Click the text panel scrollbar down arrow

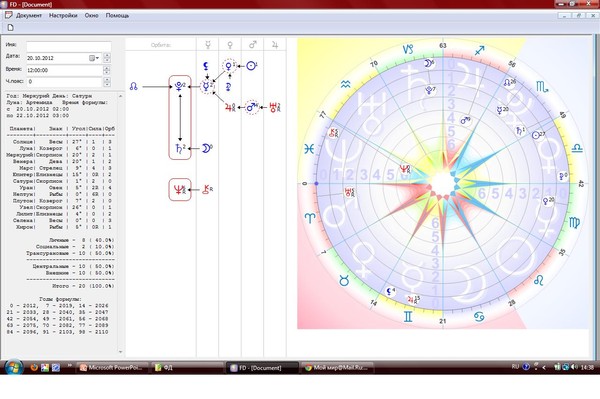pyautogui.click(x=120, y=351)
